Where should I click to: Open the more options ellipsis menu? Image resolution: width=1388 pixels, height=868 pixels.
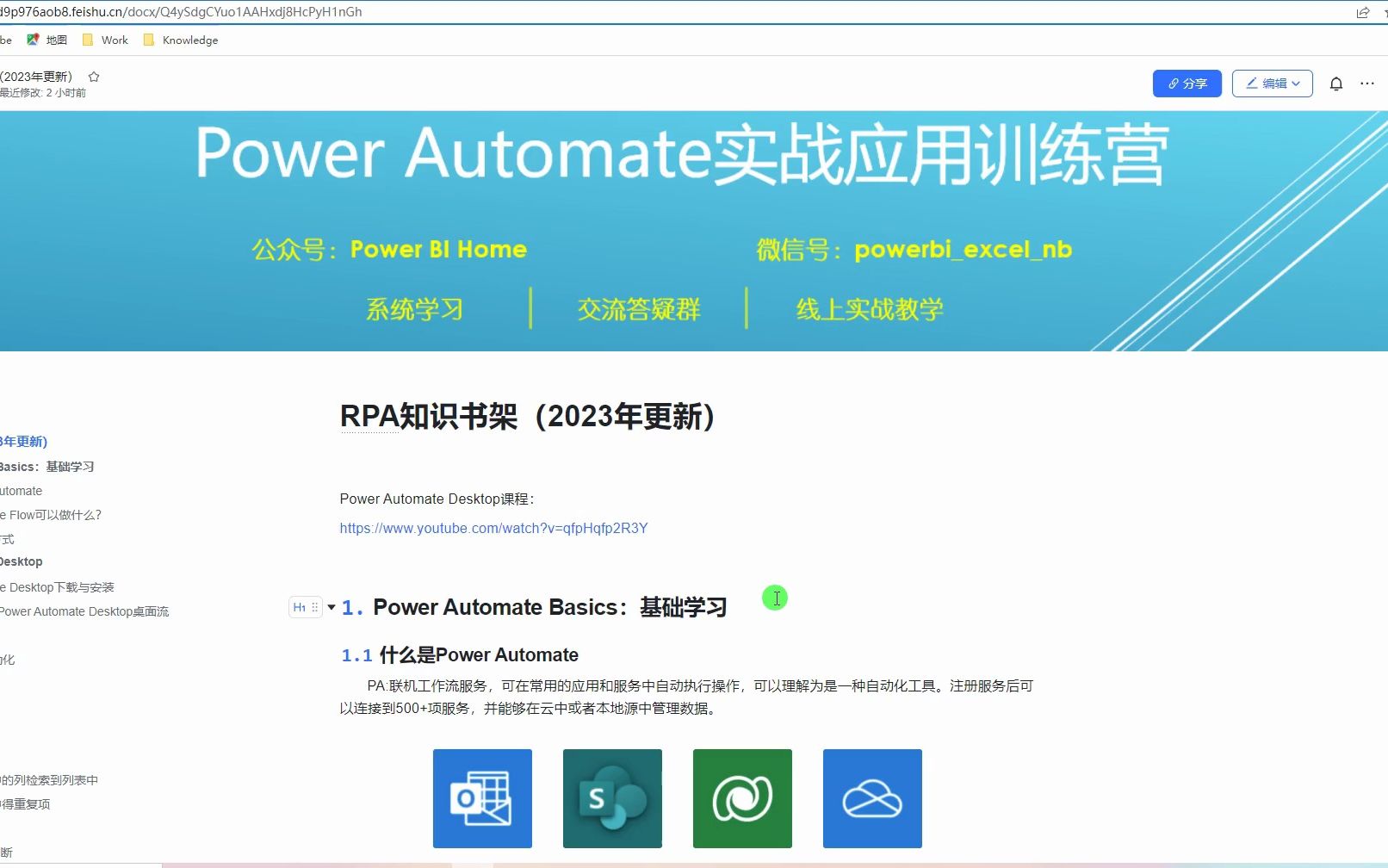[x=1366, y=84]
